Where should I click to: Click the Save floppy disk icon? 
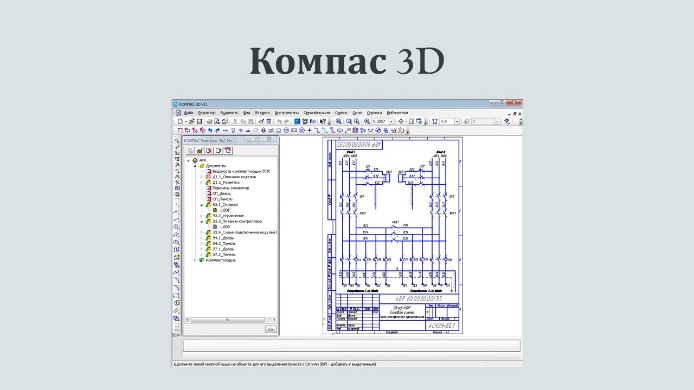pyautogui.click(x=200, y=121)
